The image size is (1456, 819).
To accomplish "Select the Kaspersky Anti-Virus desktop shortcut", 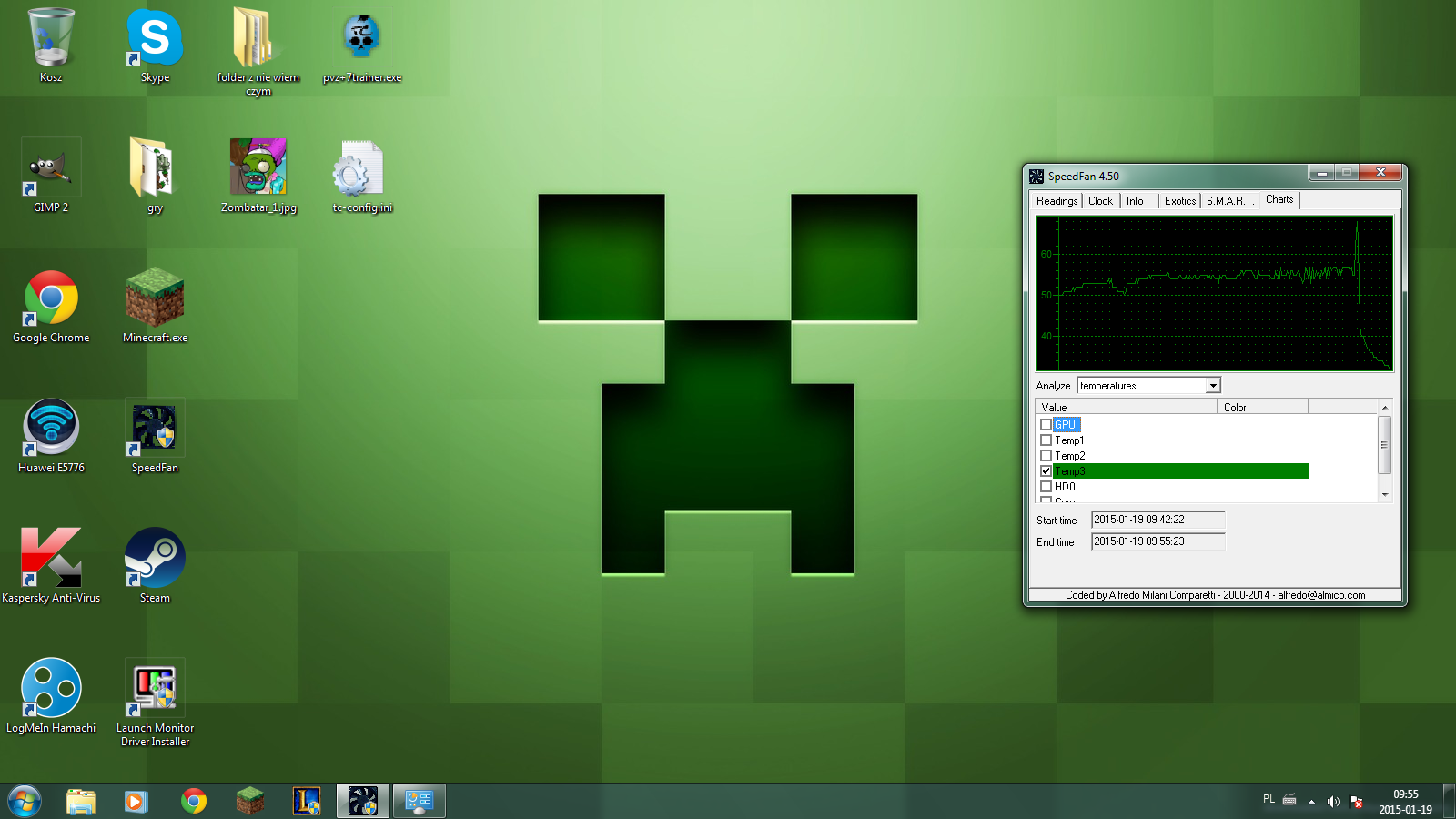I will coord(51,566).
